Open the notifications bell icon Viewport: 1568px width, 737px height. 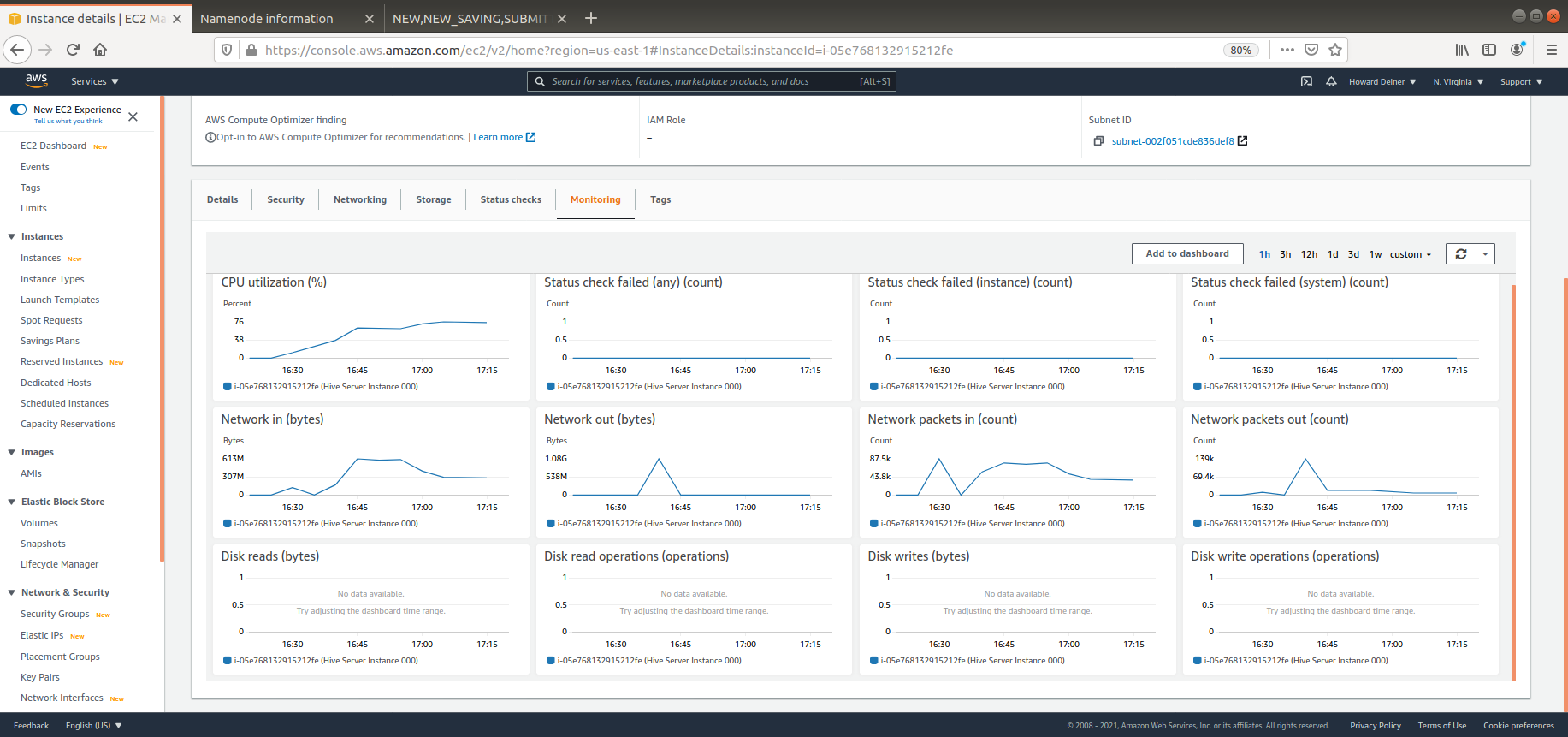point(1331,82)
